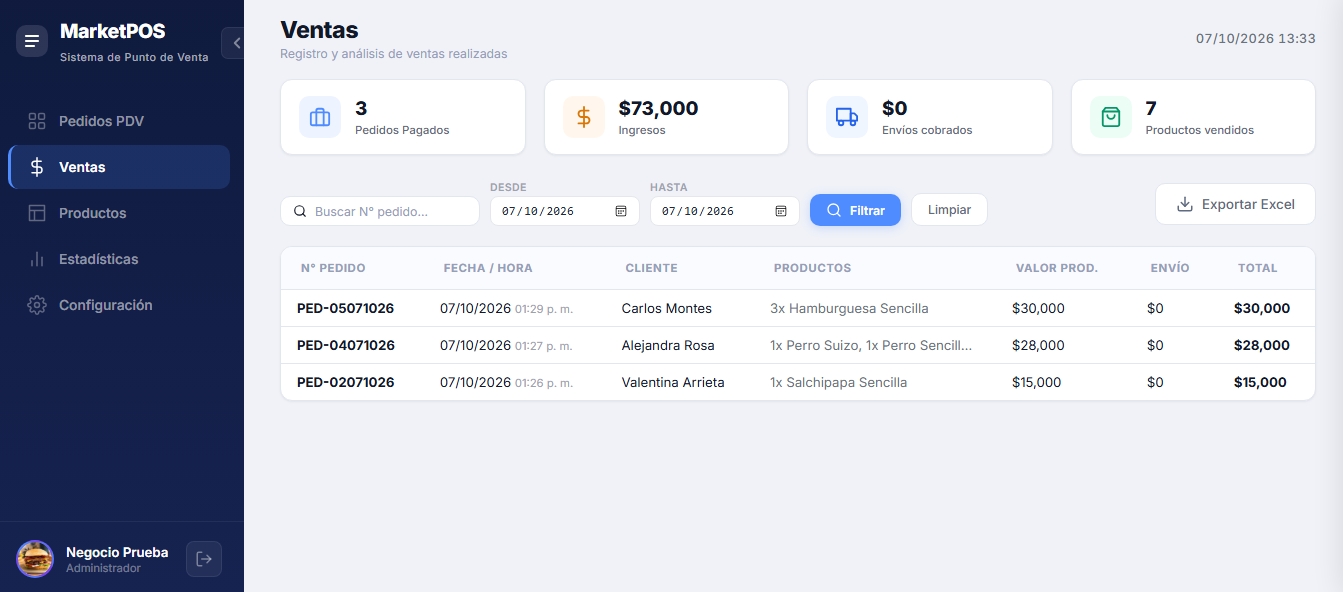Click the Envíos cobrados label

click(x=927, y=130)
